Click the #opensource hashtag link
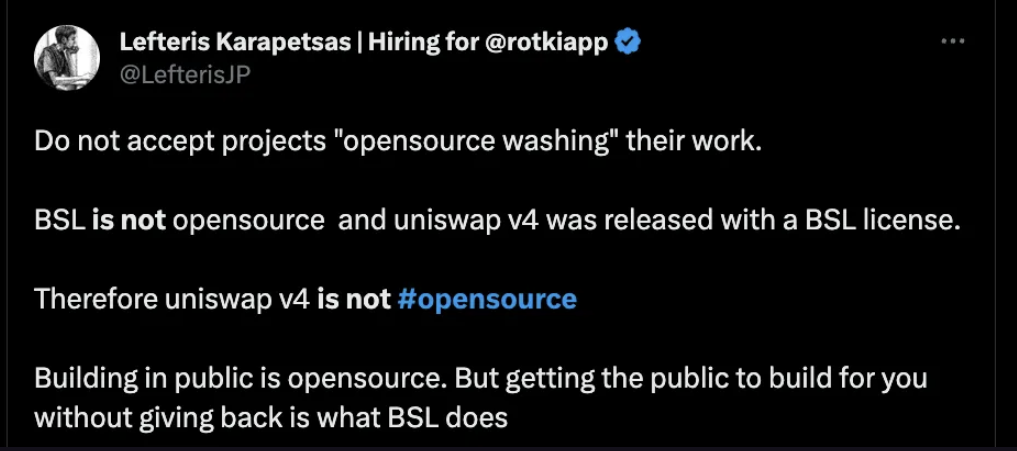The image size is (1017, 451). [486, 299]
